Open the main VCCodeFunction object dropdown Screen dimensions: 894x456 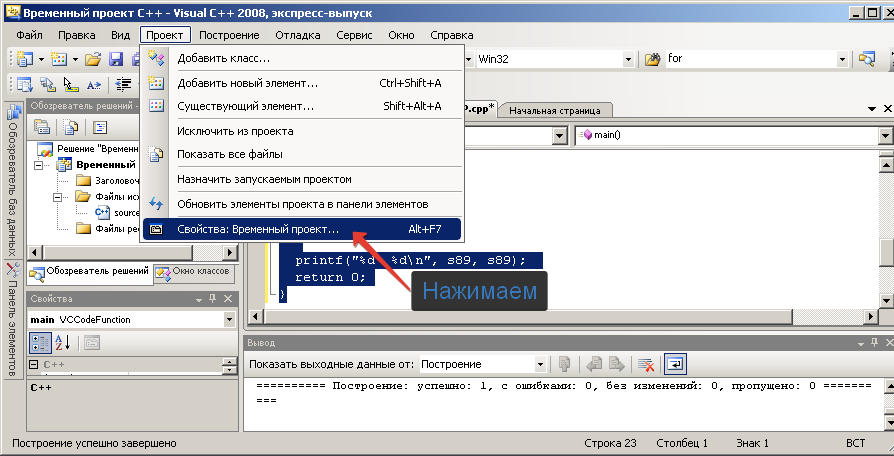tap(229, 320)
